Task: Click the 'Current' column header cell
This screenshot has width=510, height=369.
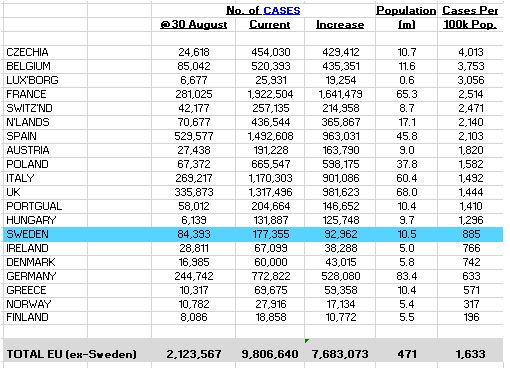Action: (270, 25)
